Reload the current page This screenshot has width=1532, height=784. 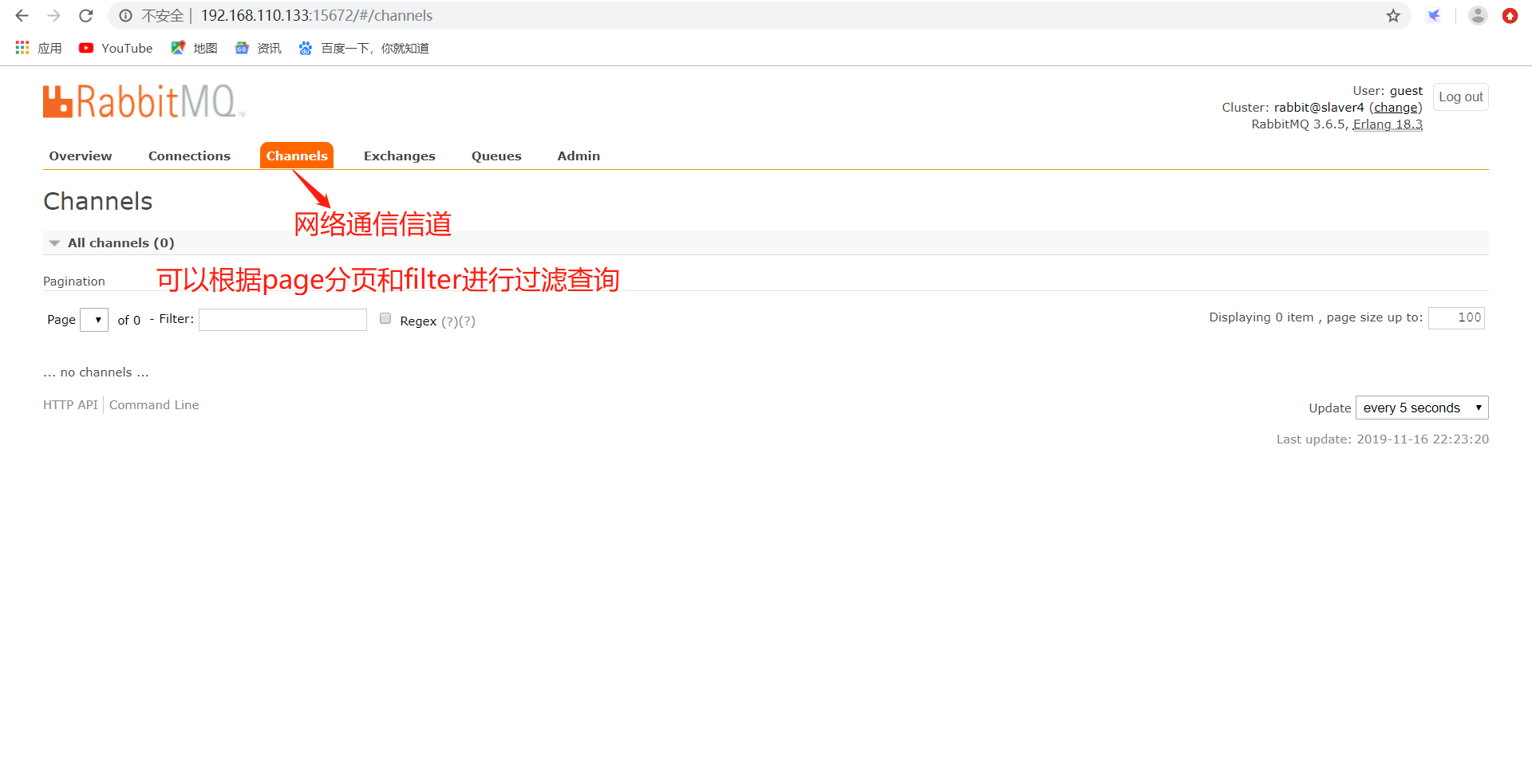(85, 15)
